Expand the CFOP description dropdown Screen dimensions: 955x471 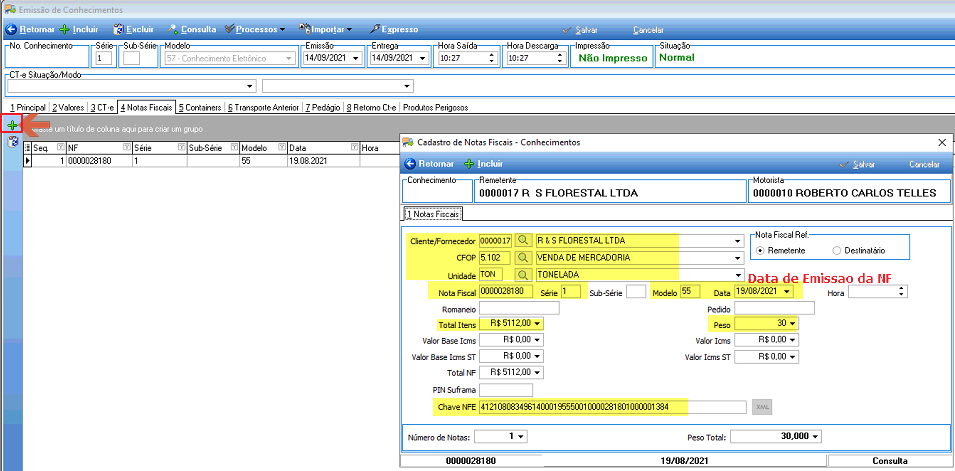739,257
